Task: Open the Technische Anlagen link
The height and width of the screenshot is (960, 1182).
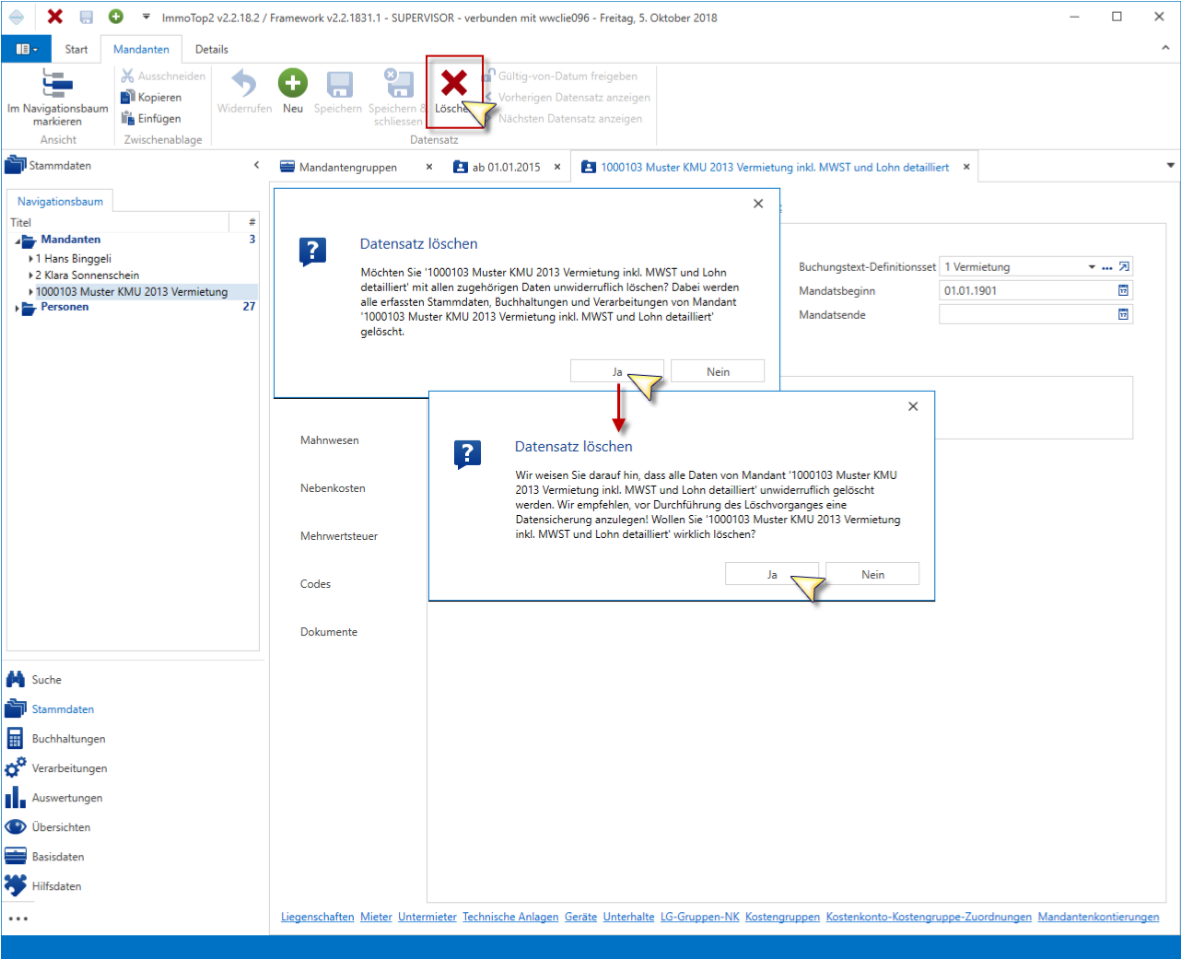Action: [x=510, y=917]
